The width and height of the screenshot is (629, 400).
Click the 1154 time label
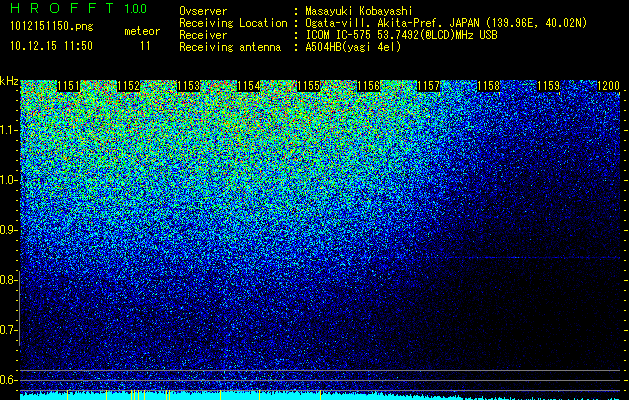pos(248,86)
